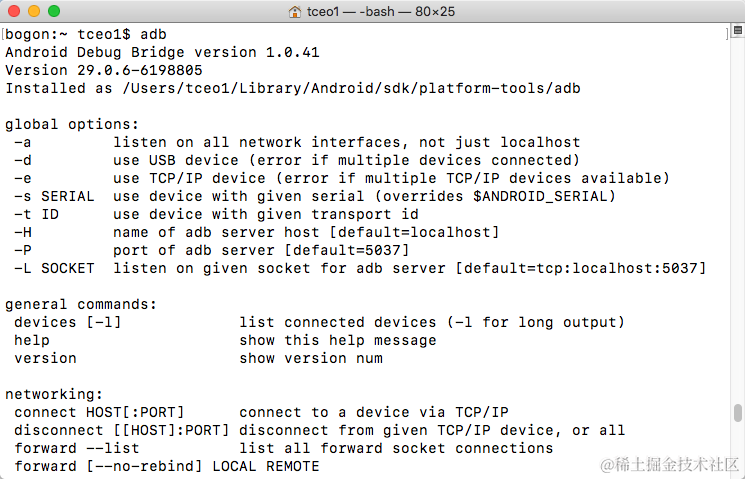
Task: Click the 'Version 29.0.6-6198805' text
Action: (x=104, y=70)
